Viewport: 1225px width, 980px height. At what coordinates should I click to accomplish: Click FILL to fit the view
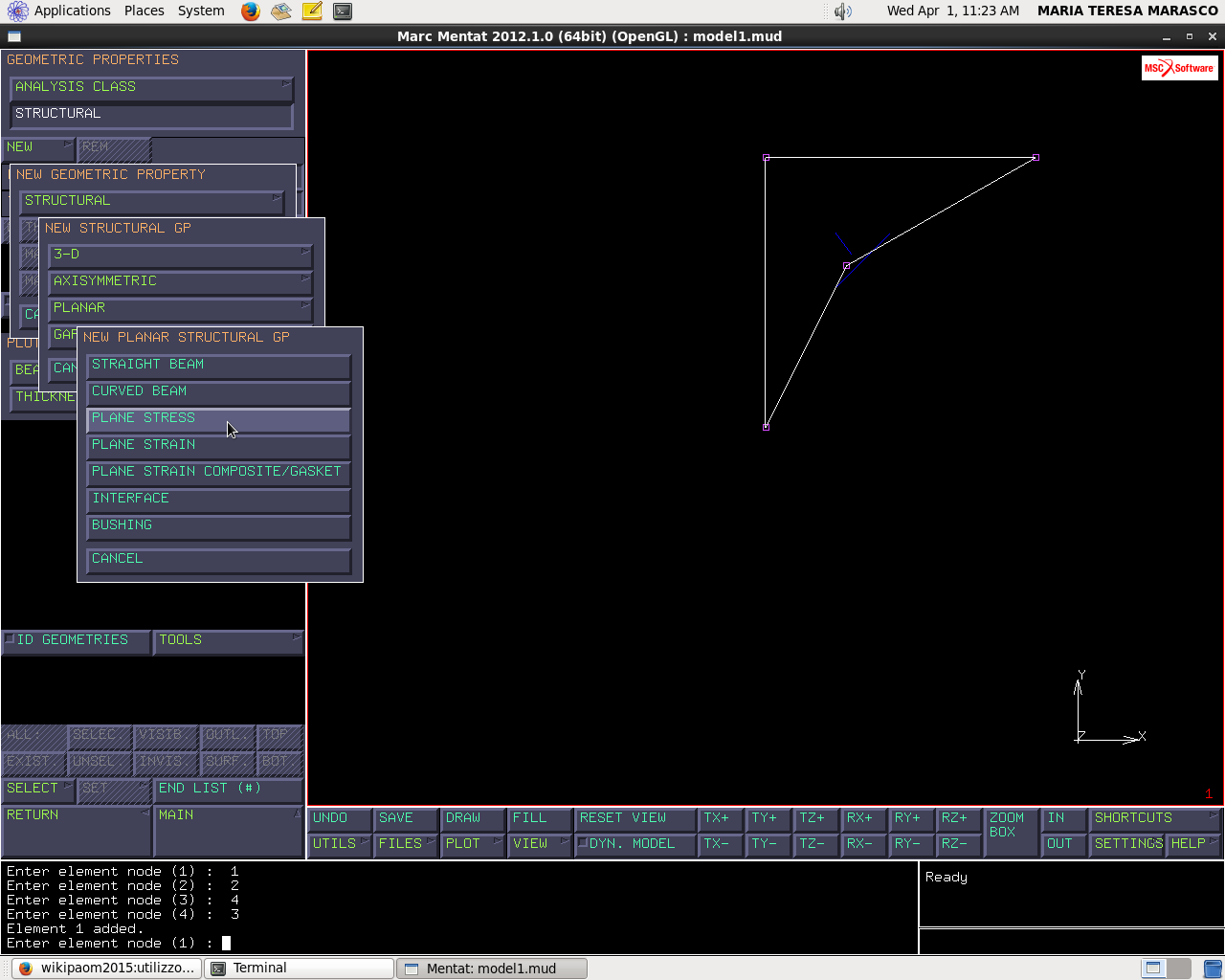coord(540,818)
